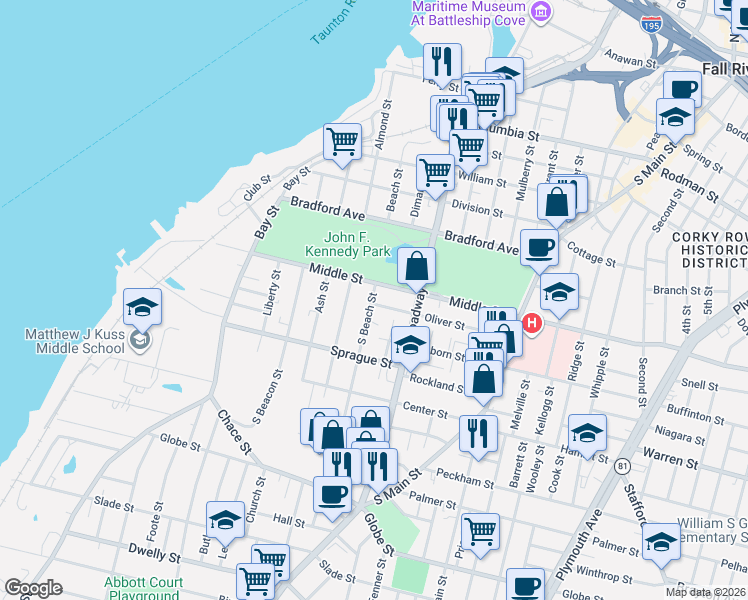Click the Chace St label

(x=234, y=432)
